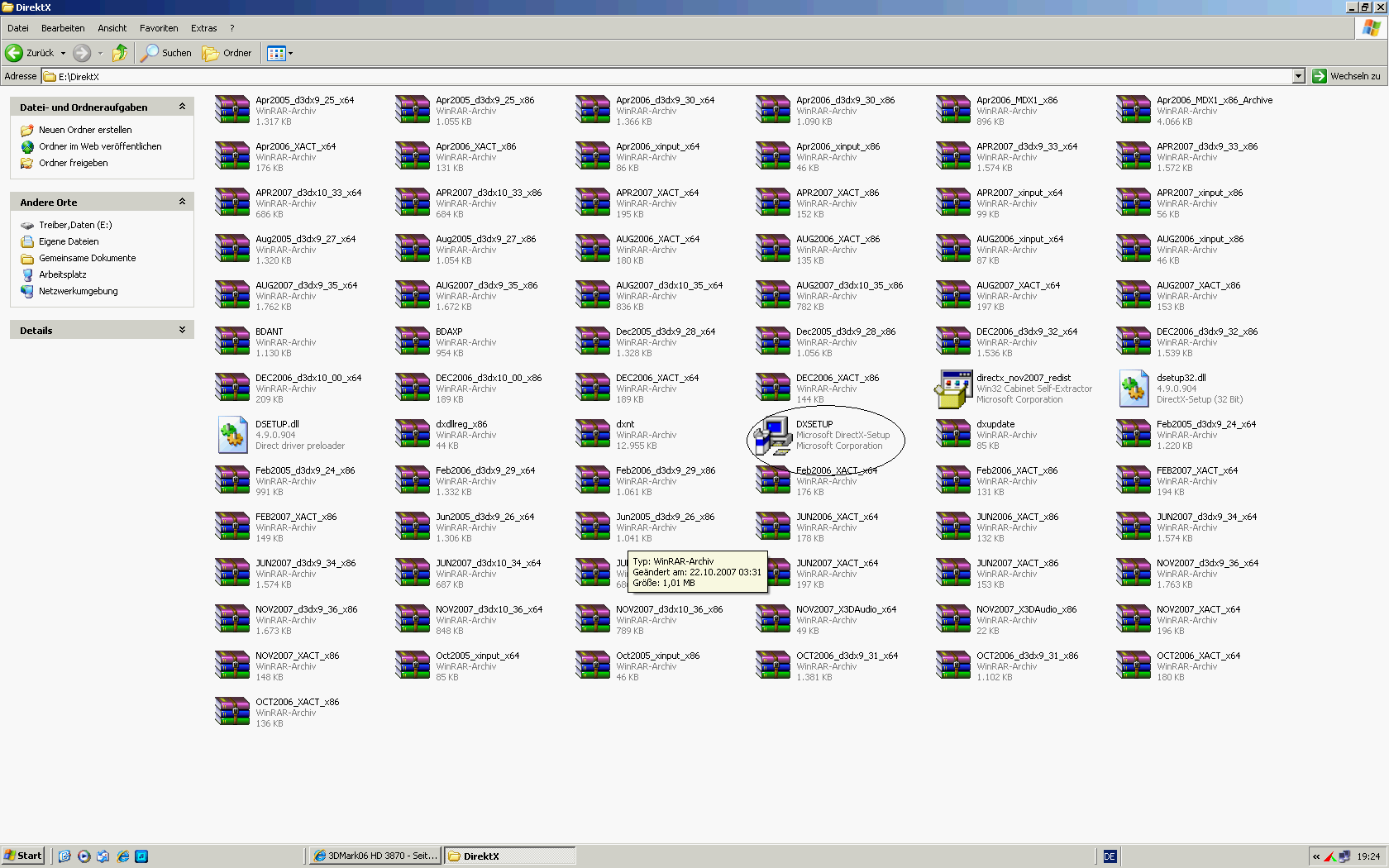Image resolution: width=1389 pixels, height=868 pixels.
Task: Select the BDANT WinRAR archive icon
Action: pyautogui.click(x=232, y=341)
